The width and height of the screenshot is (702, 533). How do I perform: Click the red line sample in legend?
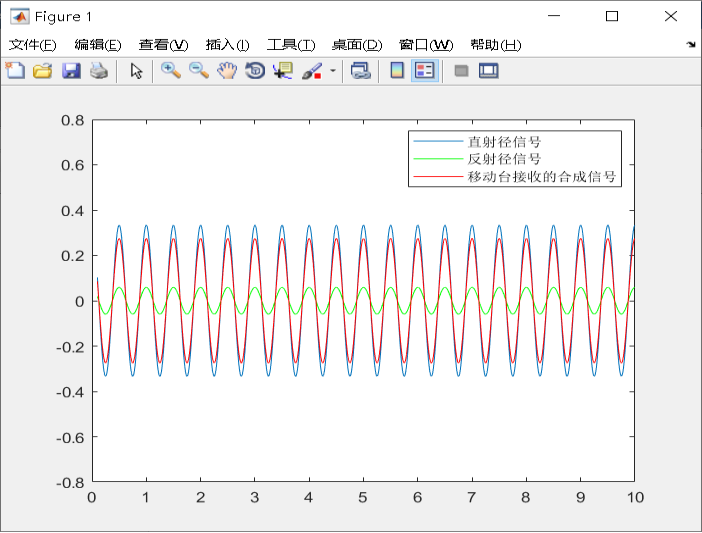[438, 176]
